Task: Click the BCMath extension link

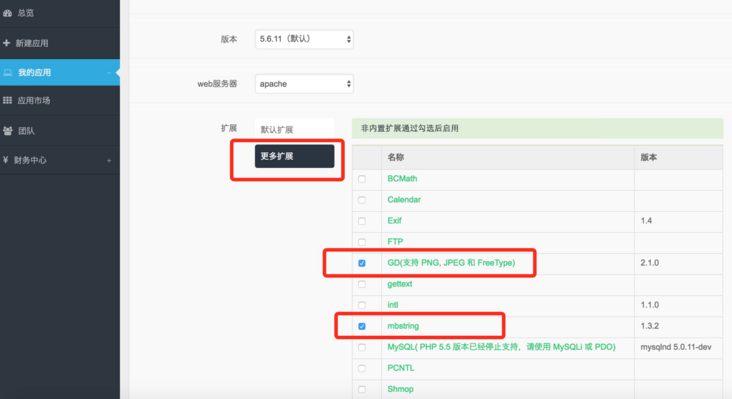Action: (402, 179)
